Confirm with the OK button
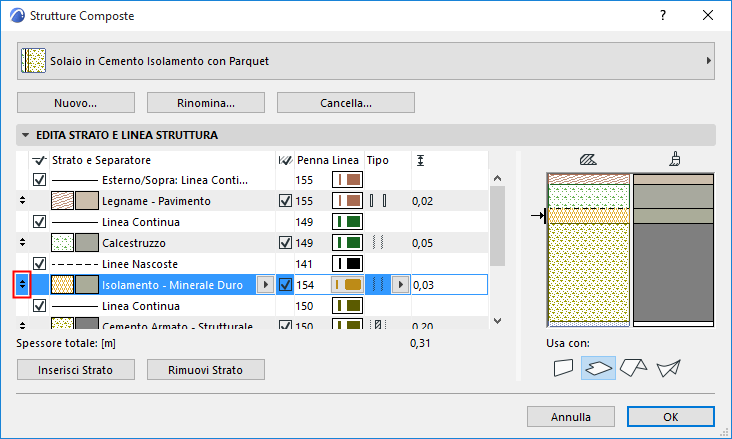Viewport: 732px width, 439px height. tap(671, 417)
